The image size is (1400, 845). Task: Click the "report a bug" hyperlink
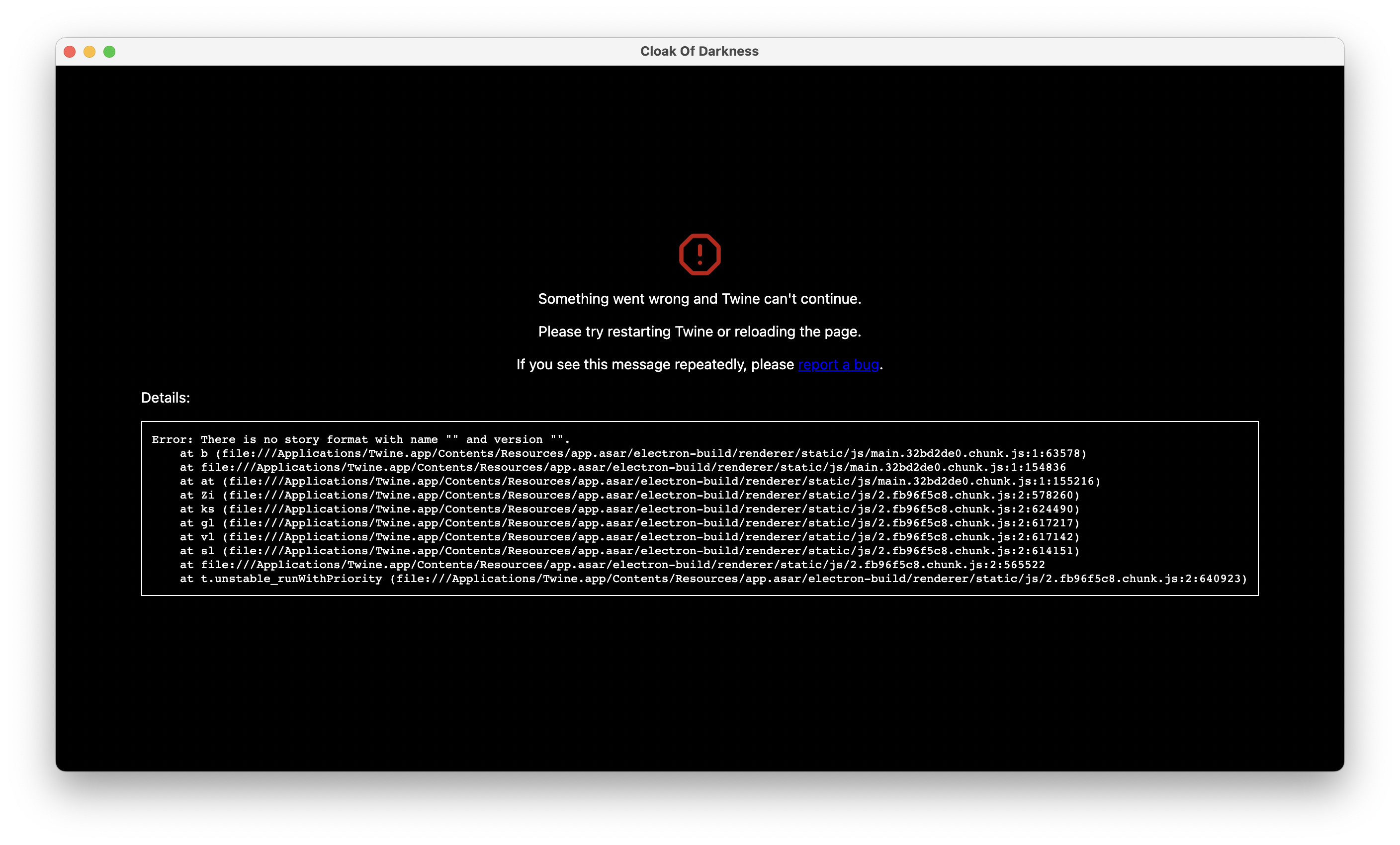point(838,364)
